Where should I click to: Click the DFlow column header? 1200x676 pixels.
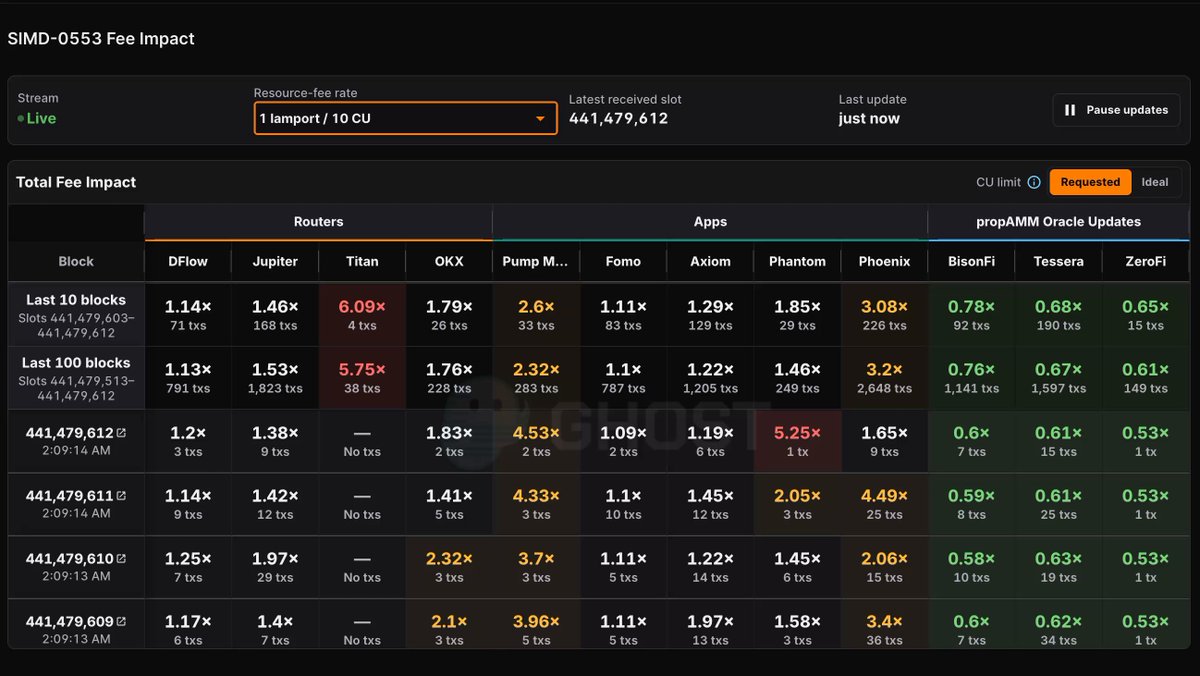pos(187,261)
